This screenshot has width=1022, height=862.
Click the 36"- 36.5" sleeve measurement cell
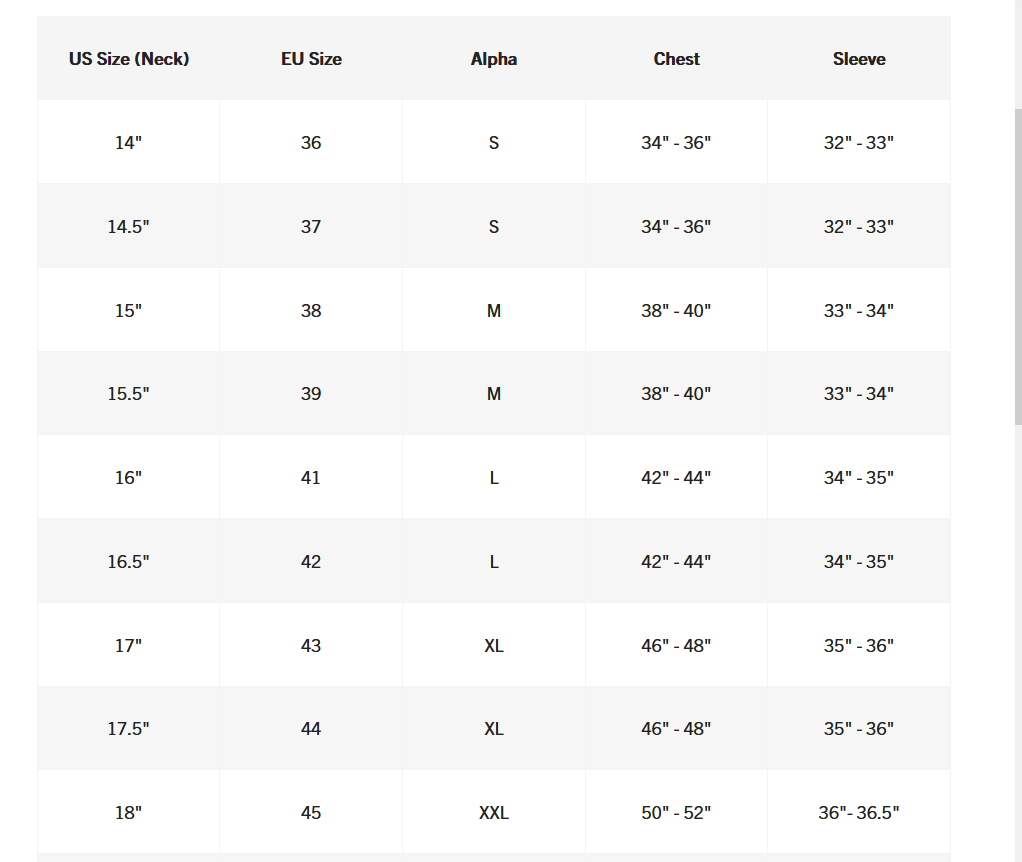click(859, 813)
